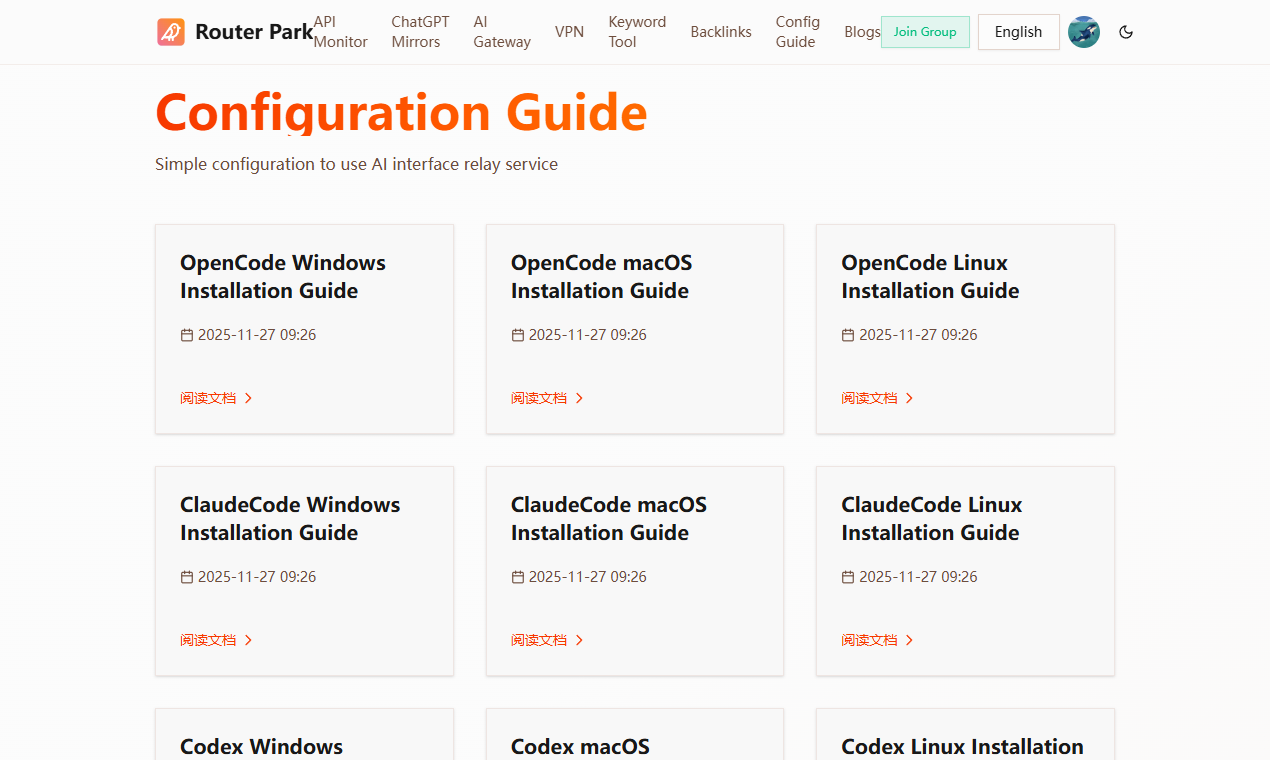This screenshot has width=1270, height=760.
Task: Click date 2025-11-27 09:26 on ClaudeCode Windows card
Action: tap(257, 577)
